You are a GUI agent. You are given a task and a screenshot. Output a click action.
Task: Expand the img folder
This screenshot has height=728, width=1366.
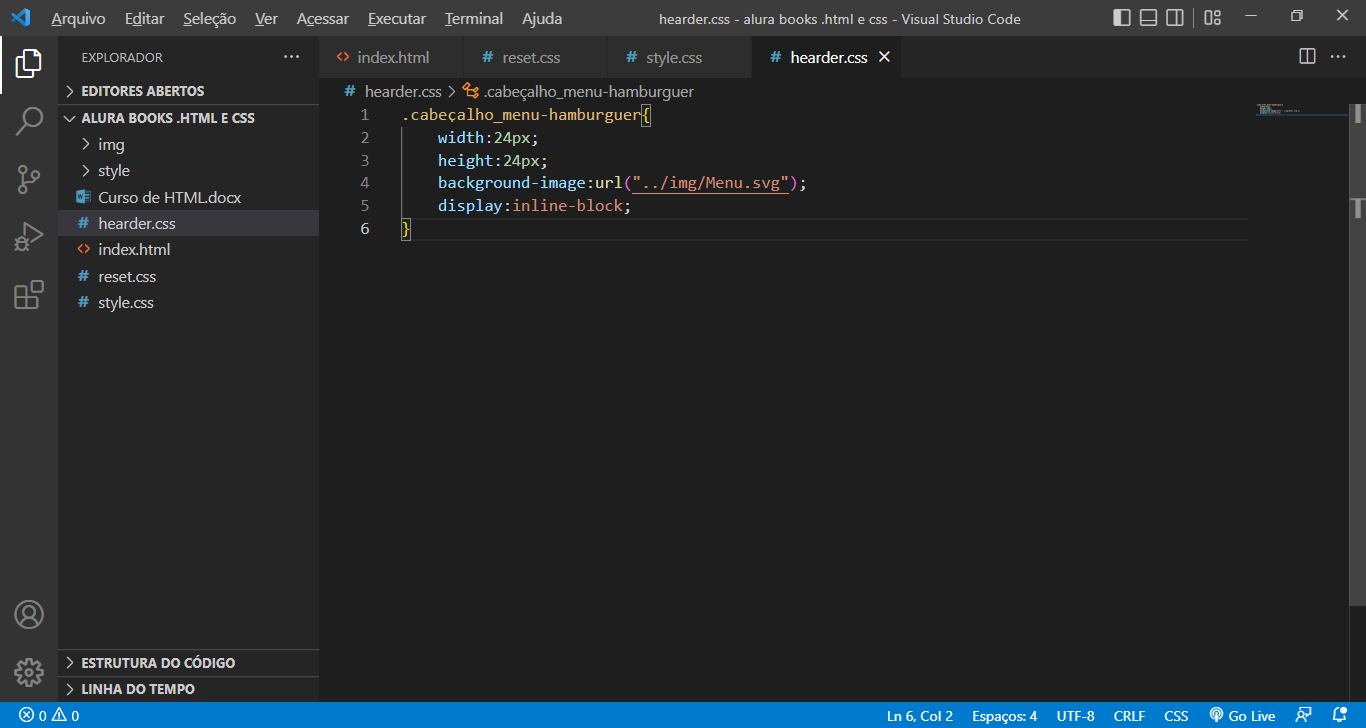point(188,145)
